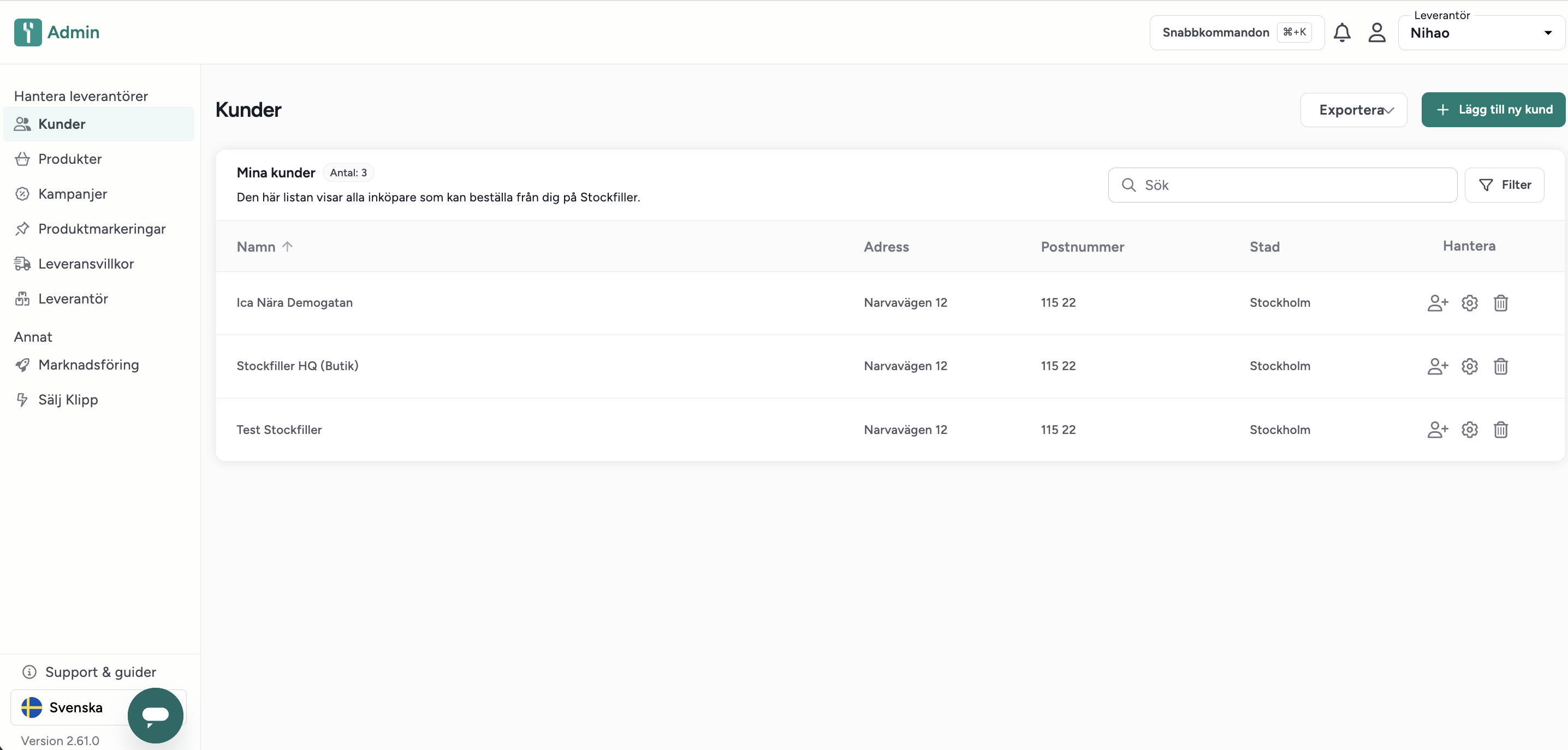Click the search magnifier icon
Viewport: 1568px width, 750px height.
(1129, 185)
